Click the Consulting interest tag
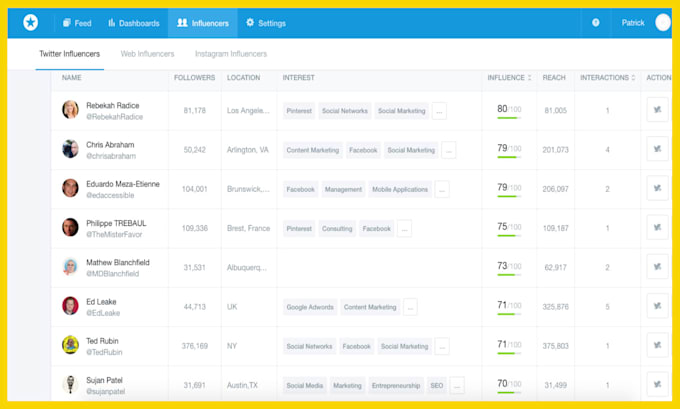 337,229
